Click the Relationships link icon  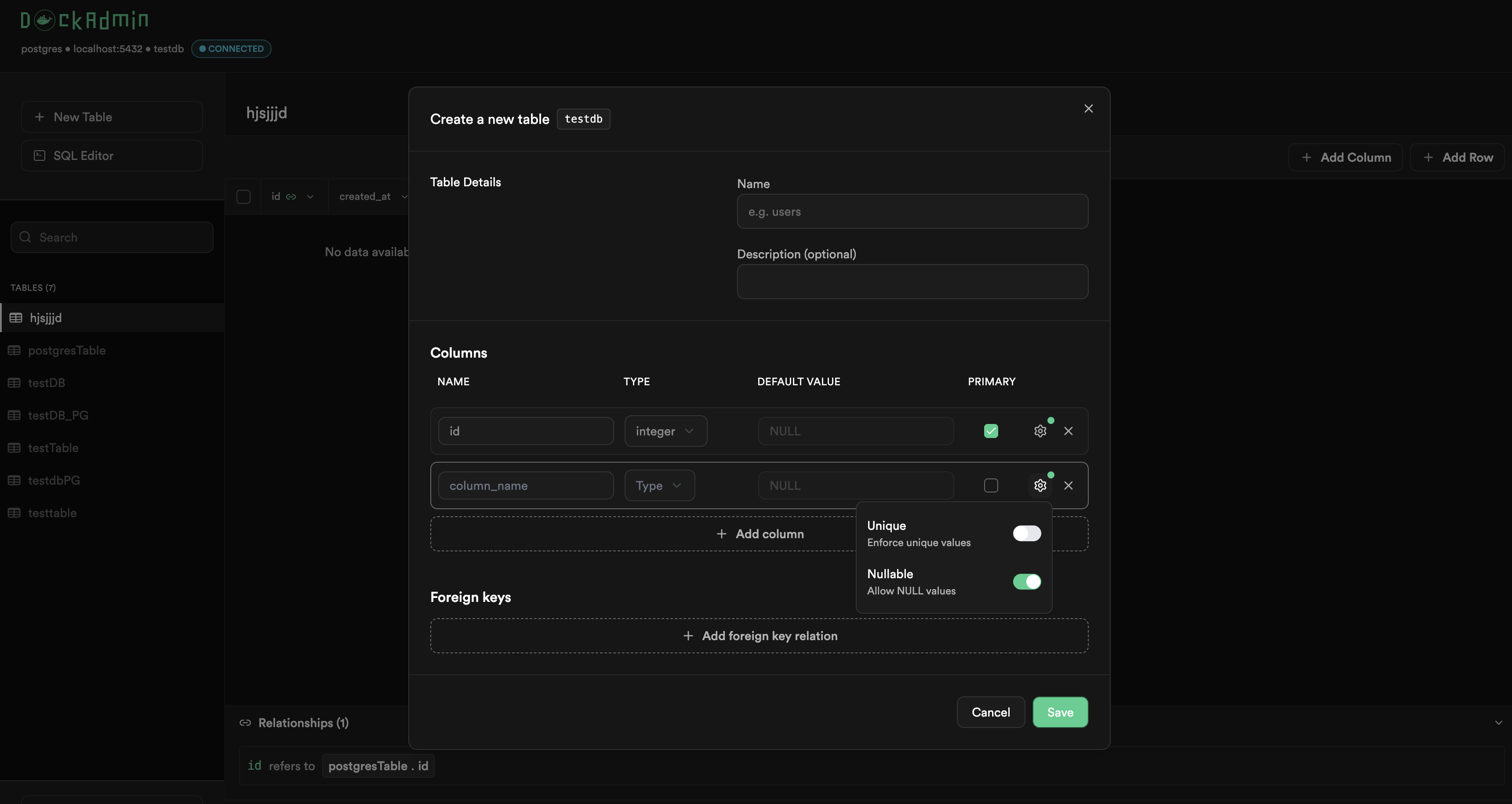(245, 723)
